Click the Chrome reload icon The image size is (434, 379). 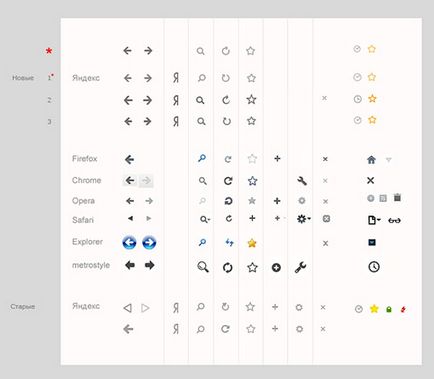(x=228, y=181)
